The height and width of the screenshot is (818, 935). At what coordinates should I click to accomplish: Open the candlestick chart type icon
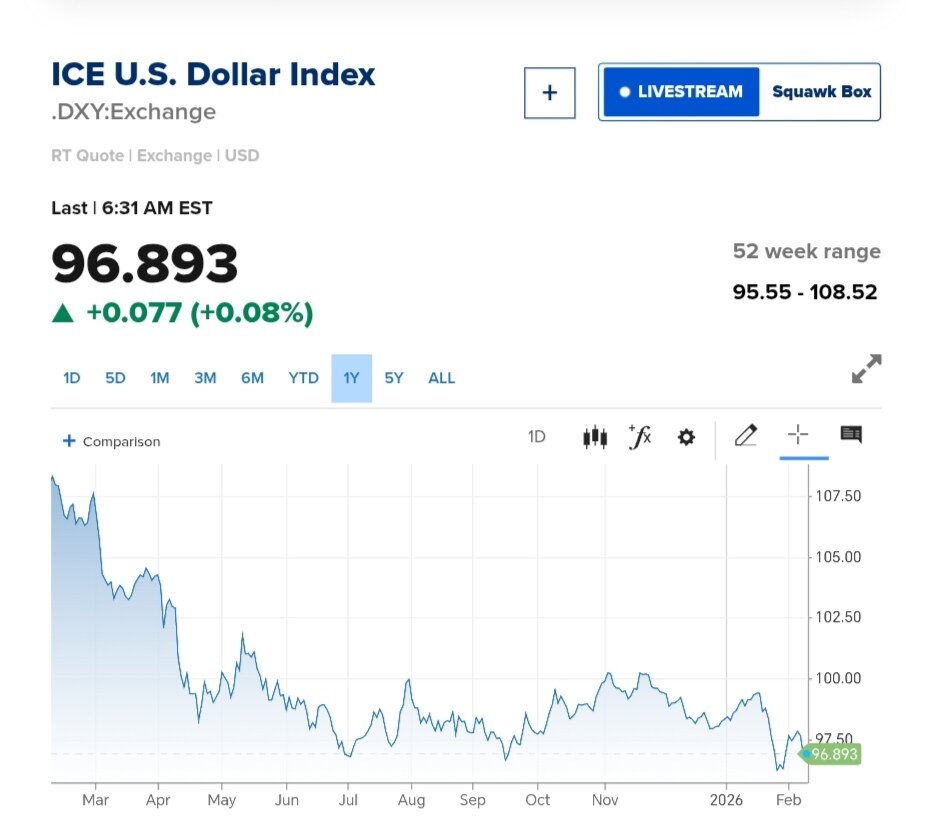(x=595, y=437)
